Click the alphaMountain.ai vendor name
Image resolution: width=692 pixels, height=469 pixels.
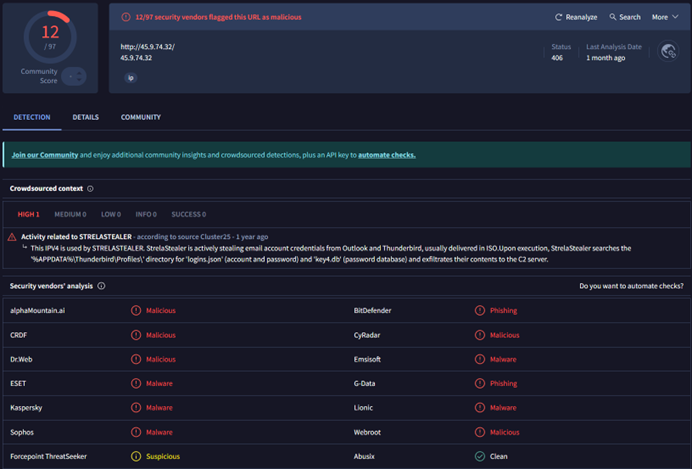(x=38, y=311)
